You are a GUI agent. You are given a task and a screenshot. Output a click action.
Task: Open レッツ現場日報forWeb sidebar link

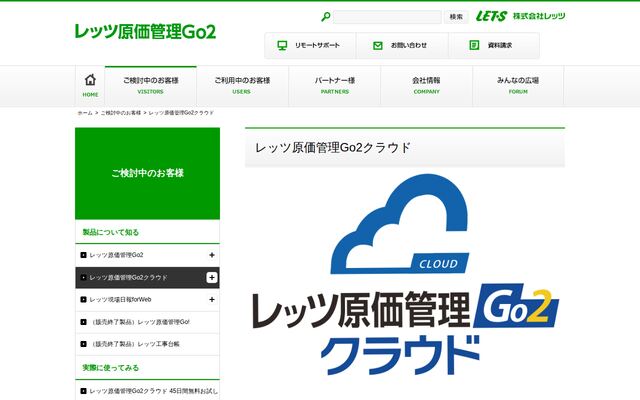tap(120, 300)
